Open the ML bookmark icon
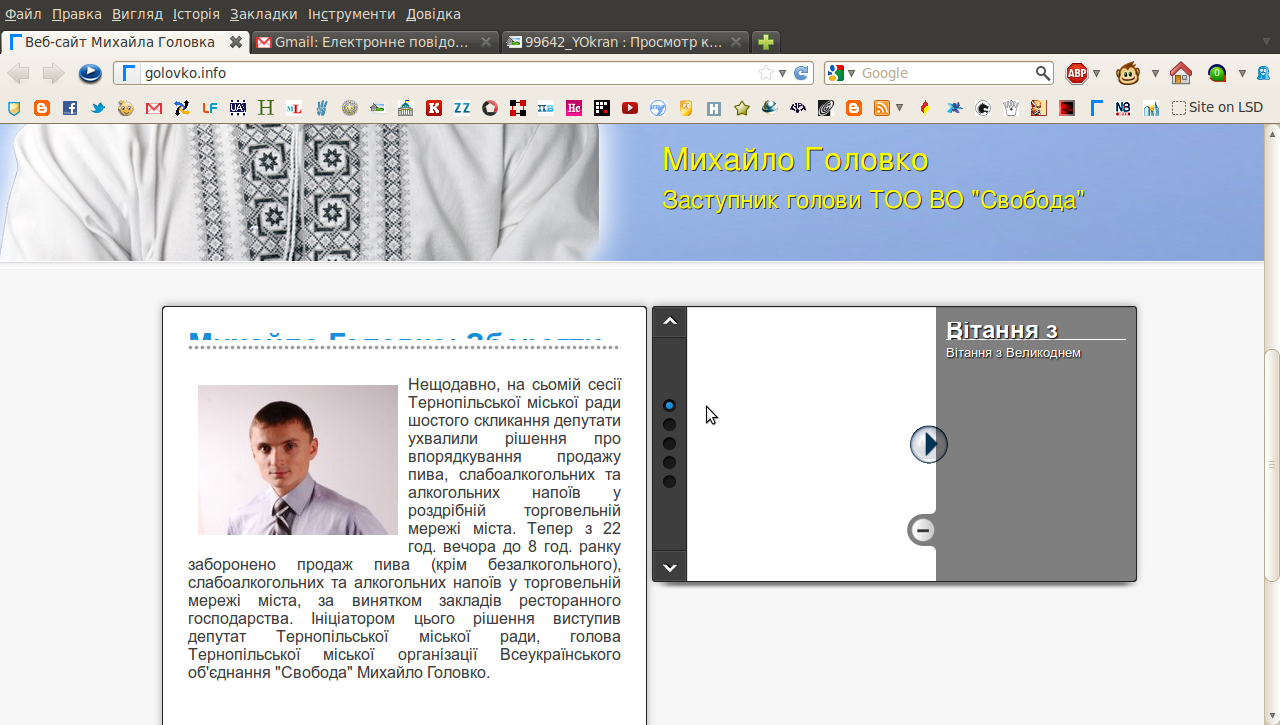This screenshot has height=725, width=1280. pyautogui.click(x=294, y=108)
